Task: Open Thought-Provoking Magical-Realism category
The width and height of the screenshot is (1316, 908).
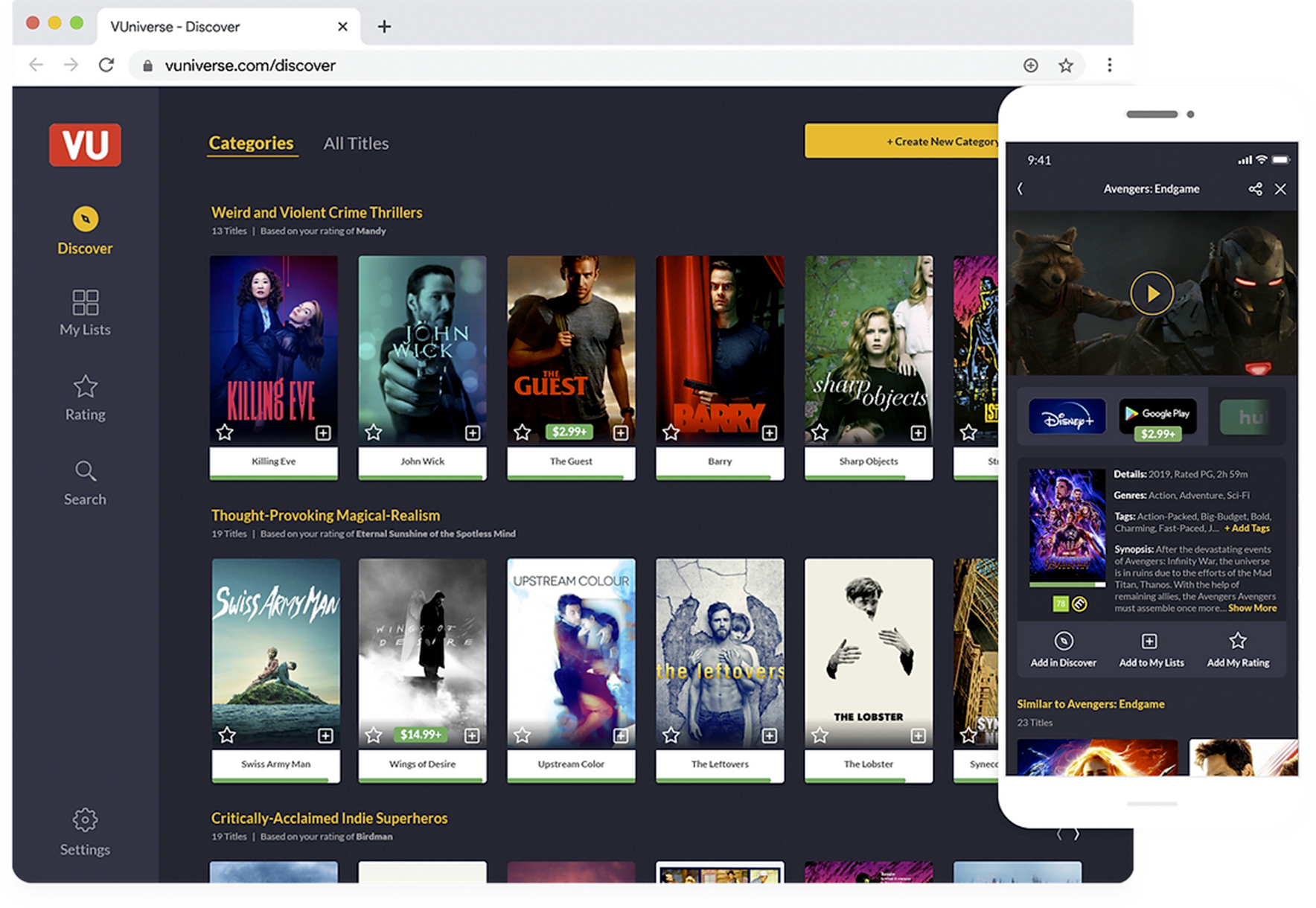Action: [325, 515]
